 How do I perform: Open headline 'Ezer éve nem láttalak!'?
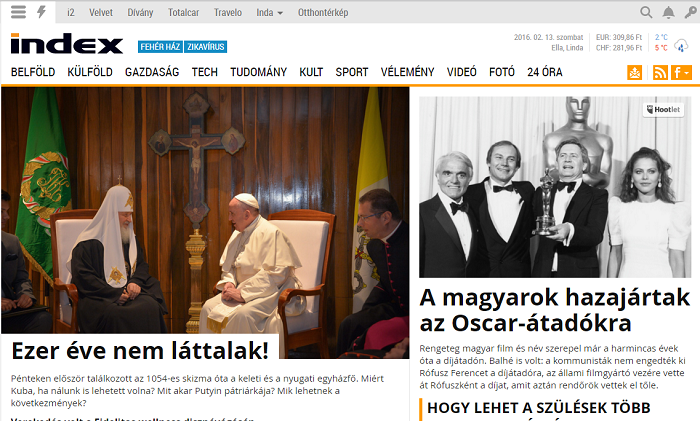[140, 350]
